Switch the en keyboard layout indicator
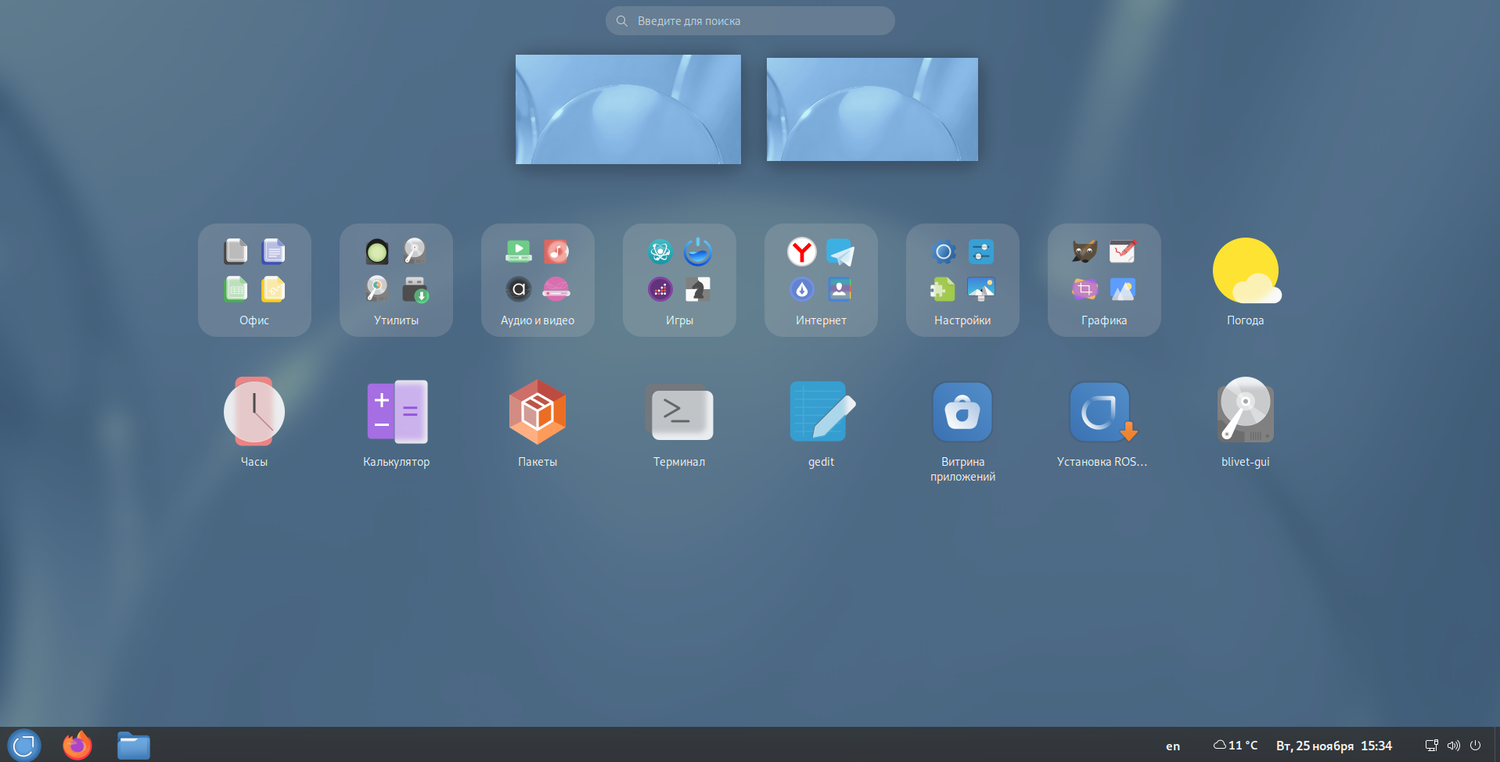 [x=1173, y=746]
